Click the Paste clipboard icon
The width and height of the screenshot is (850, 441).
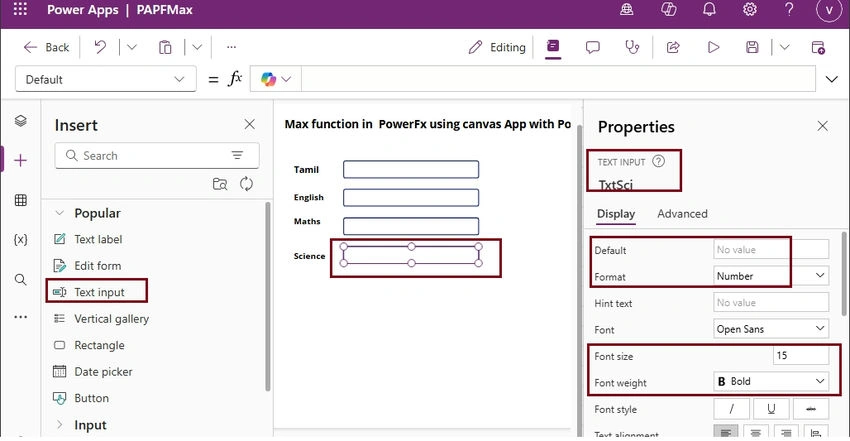click(x=165, y=48)
